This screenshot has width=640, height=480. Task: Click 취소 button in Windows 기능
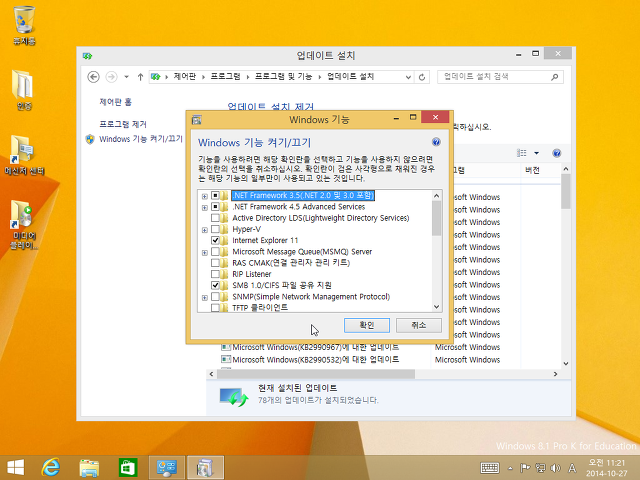[x=419, y=325]
